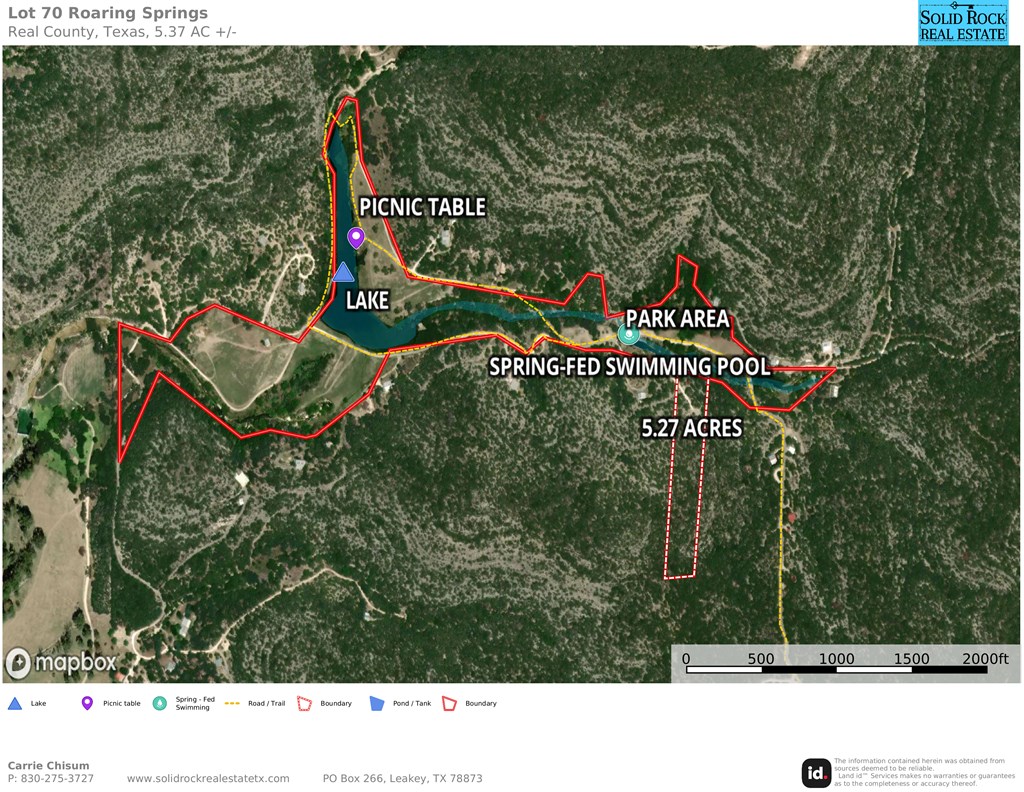Screen dimensions: 1024x792
Task: Click the Spring-Fed Swimming legend icon
Action: pos(159,703)
